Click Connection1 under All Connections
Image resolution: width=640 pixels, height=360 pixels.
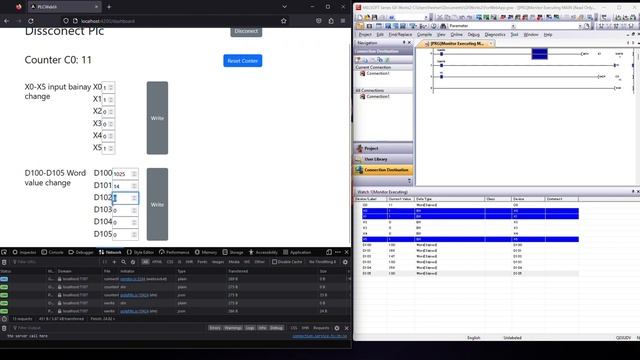(378, 97)
